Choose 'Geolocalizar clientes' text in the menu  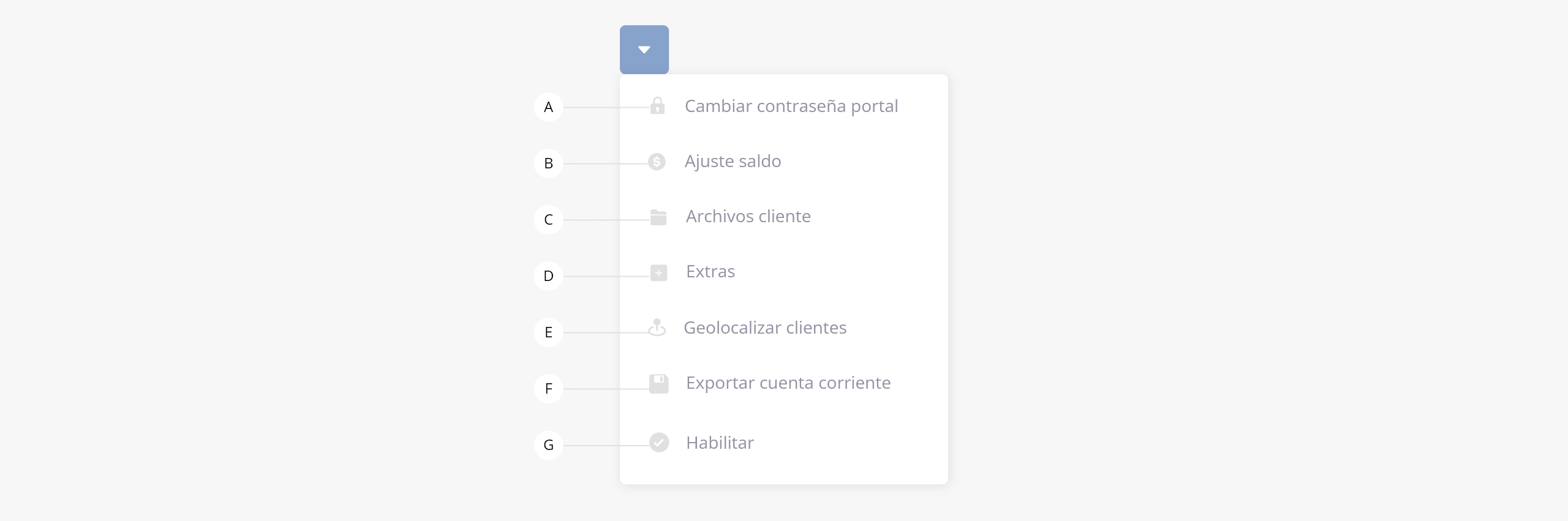[x=765, y=328]
